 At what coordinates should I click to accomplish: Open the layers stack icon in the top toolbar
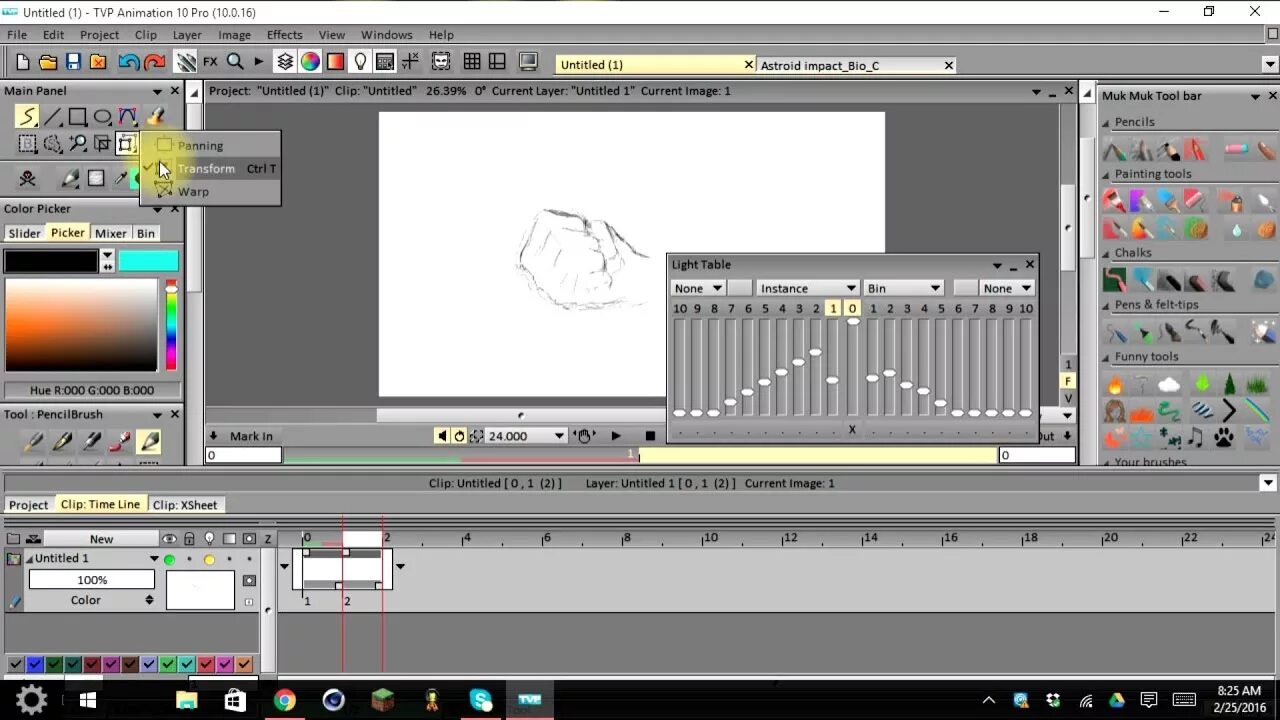click(x=285, y=62)
